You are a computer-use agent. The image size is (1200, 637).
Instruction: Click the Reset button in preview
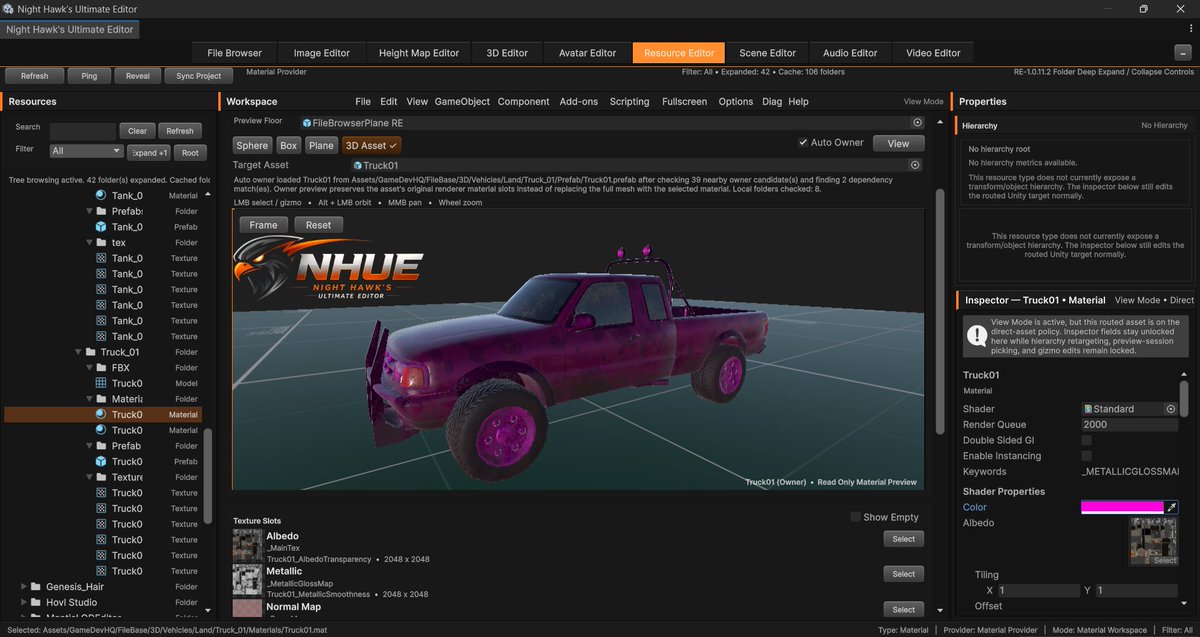pyautogui.click(x=318, y=225)
